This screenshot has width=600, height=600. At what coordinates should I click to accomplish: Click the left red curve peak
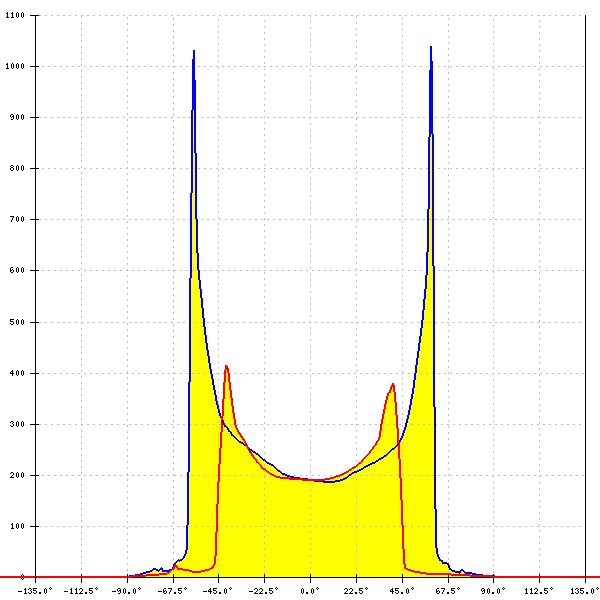point(226,367)
